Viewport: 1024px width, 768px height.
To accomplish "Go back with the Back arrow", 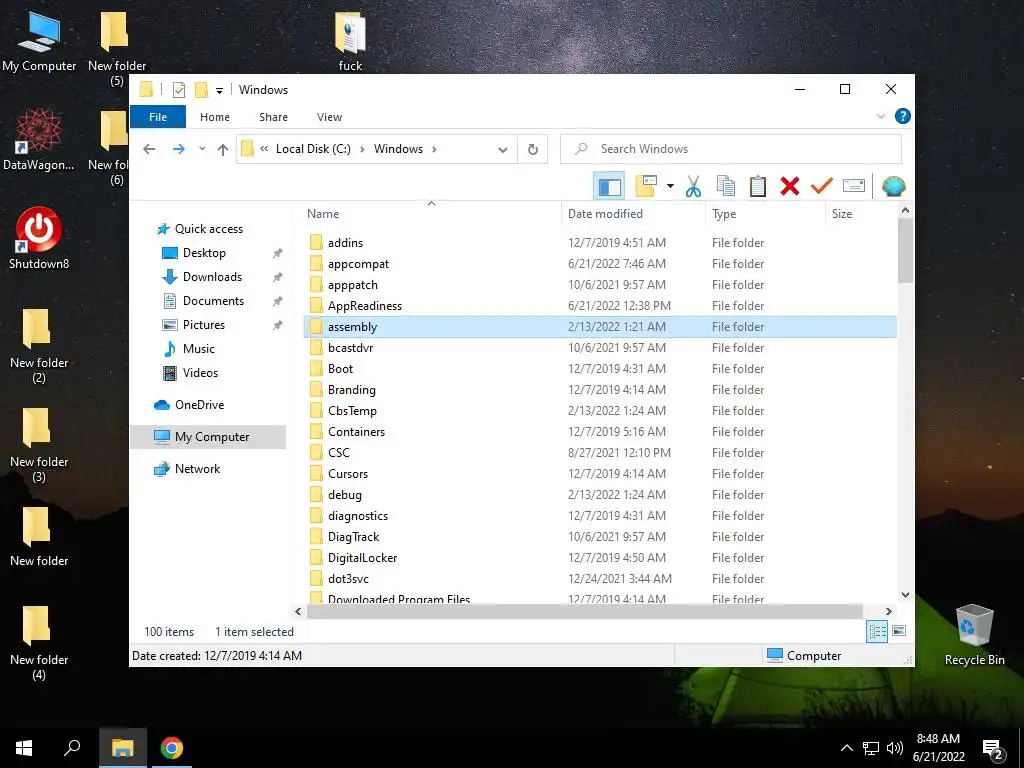I will pos(149,149).
